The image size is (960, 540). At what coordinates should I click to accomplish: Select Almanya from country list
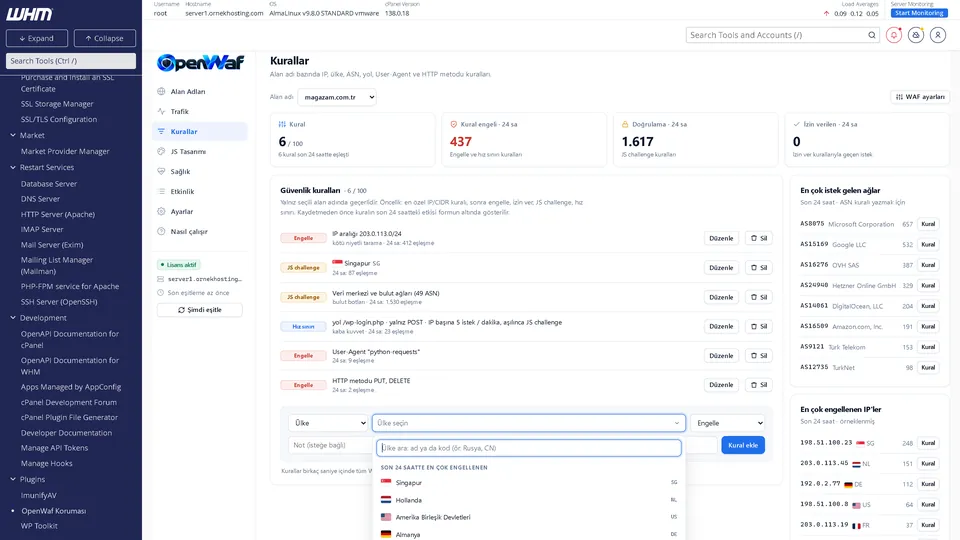click(x=529, y=534)
